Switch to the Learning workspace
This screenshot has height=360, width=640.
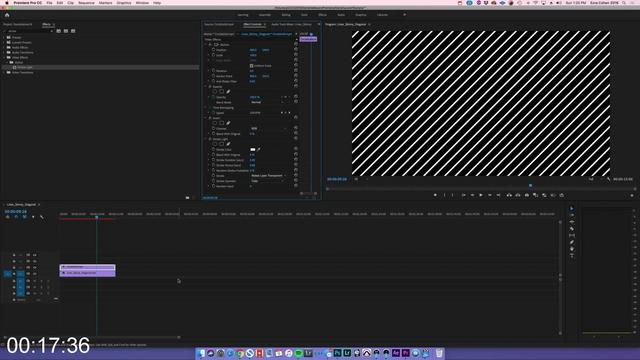(243, 15)
